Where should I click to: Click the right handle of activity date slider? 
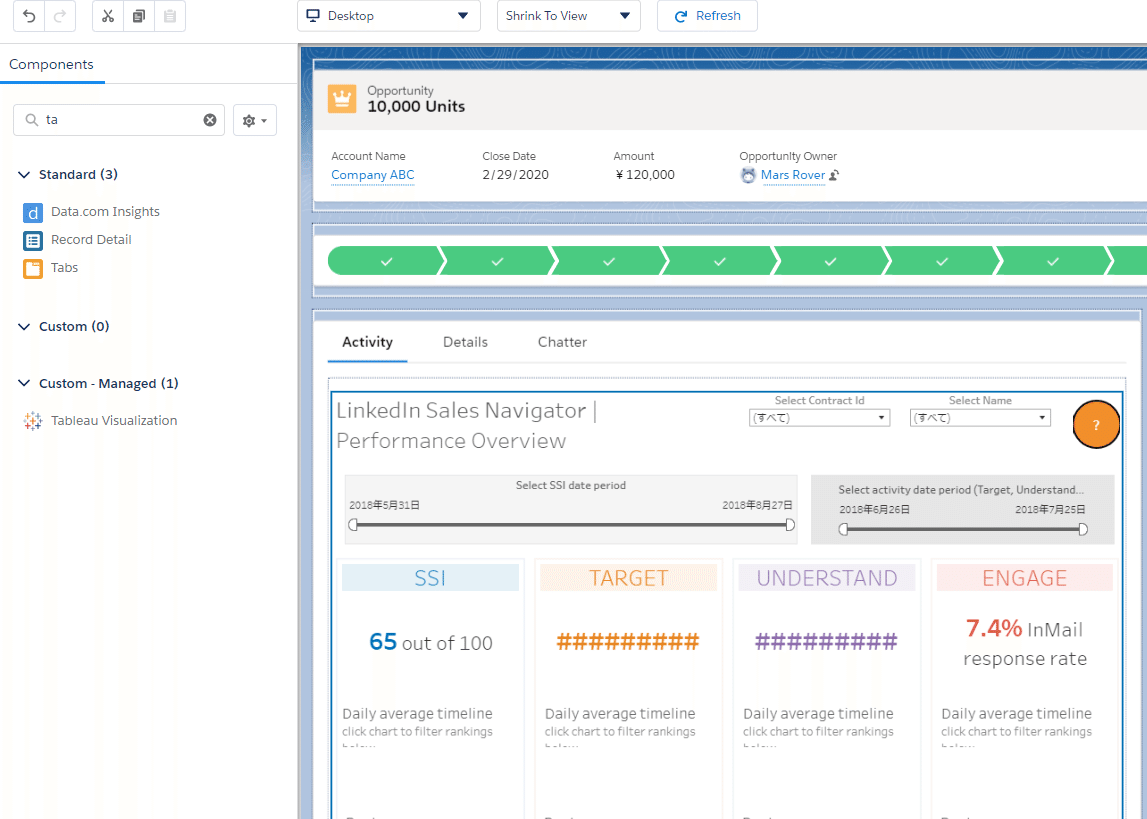point(1083,529)
